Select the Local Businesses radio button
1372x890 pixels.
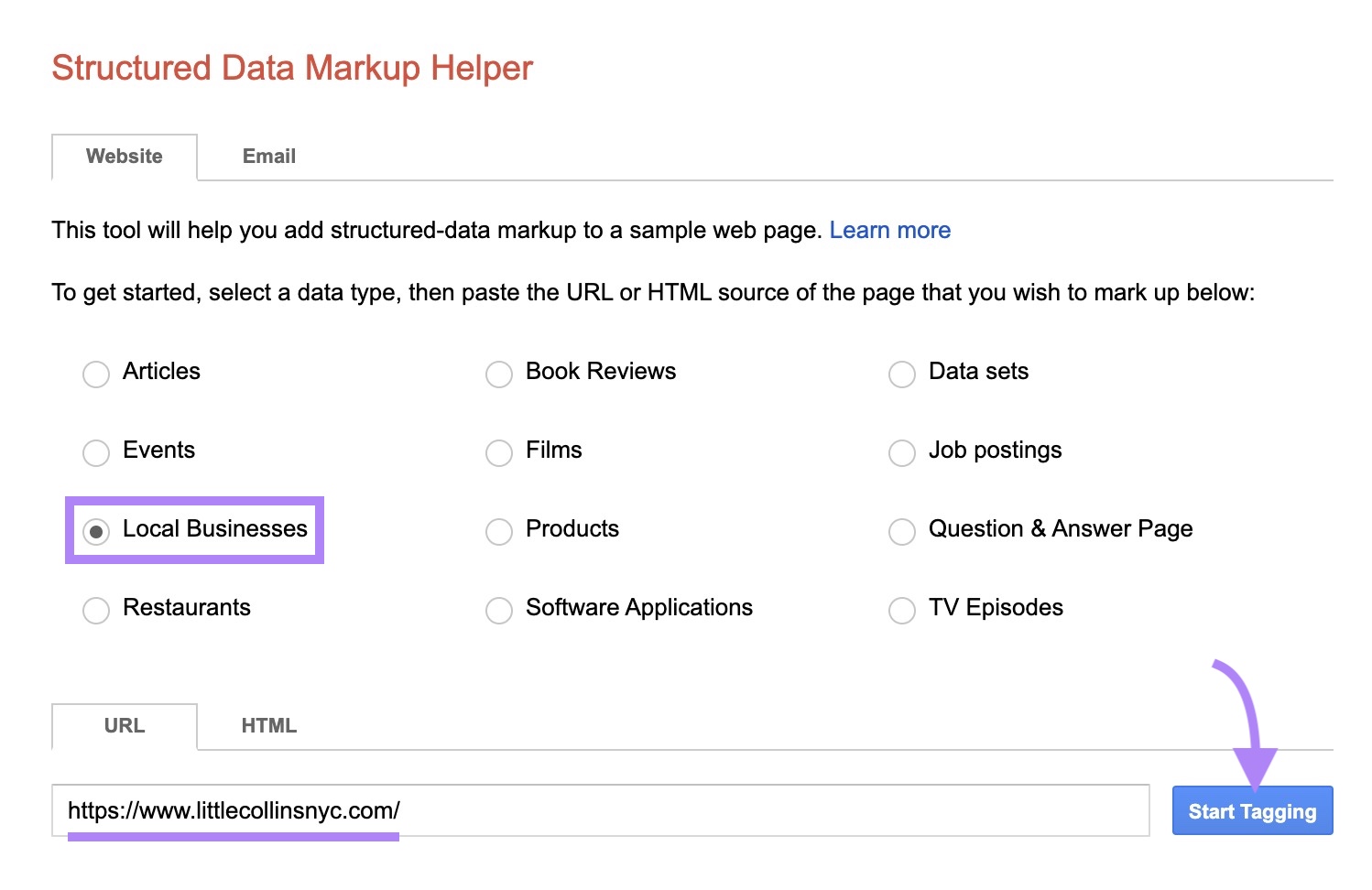tap(96, 531)
